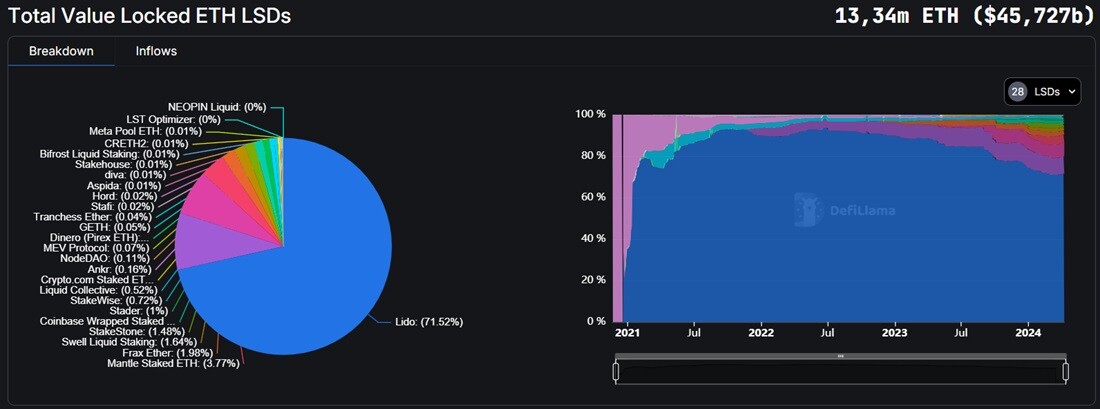Click the Crypto.com Staked ET... label
Viewport: 1100px width, 409px height.
[98, 279]
